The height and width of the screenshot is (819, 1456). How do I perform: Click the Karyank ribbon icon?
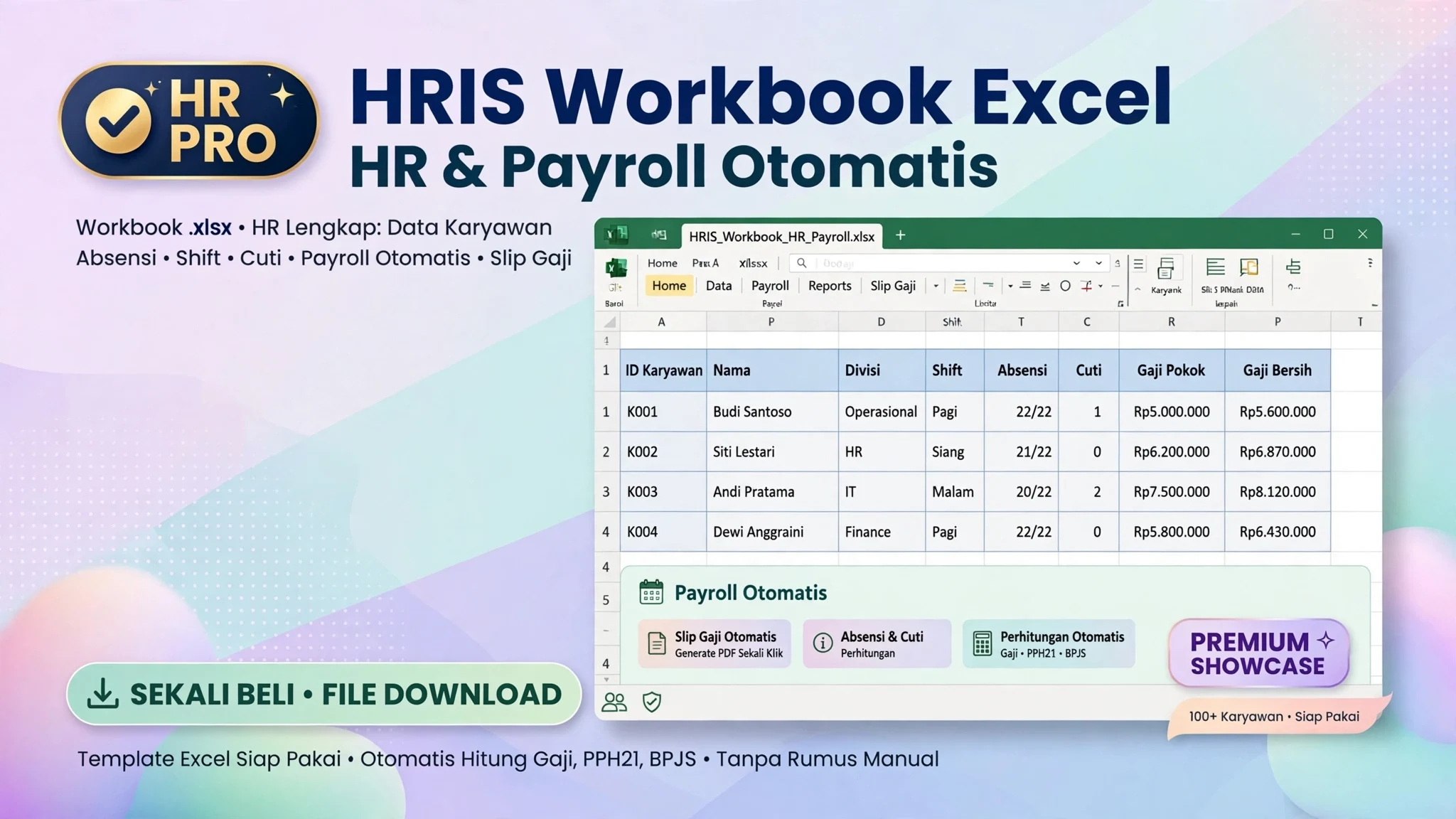tap(1166, 269)
